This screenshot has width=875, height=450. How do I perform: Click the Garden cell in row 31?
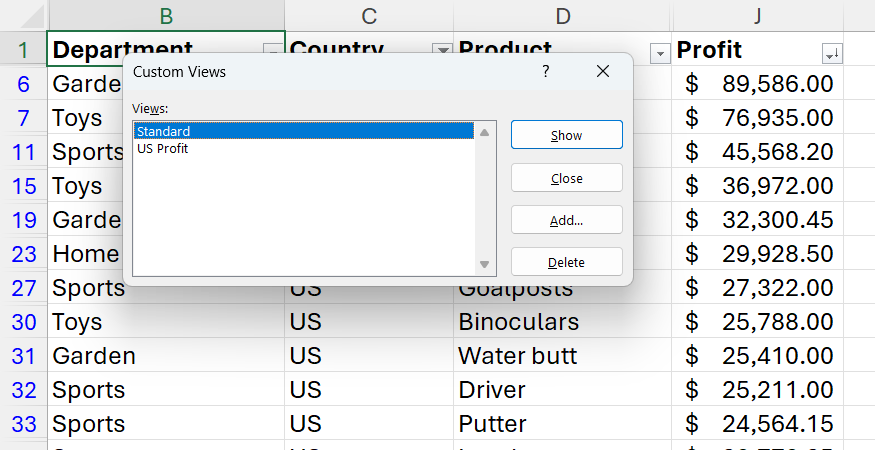click(166, 356)
